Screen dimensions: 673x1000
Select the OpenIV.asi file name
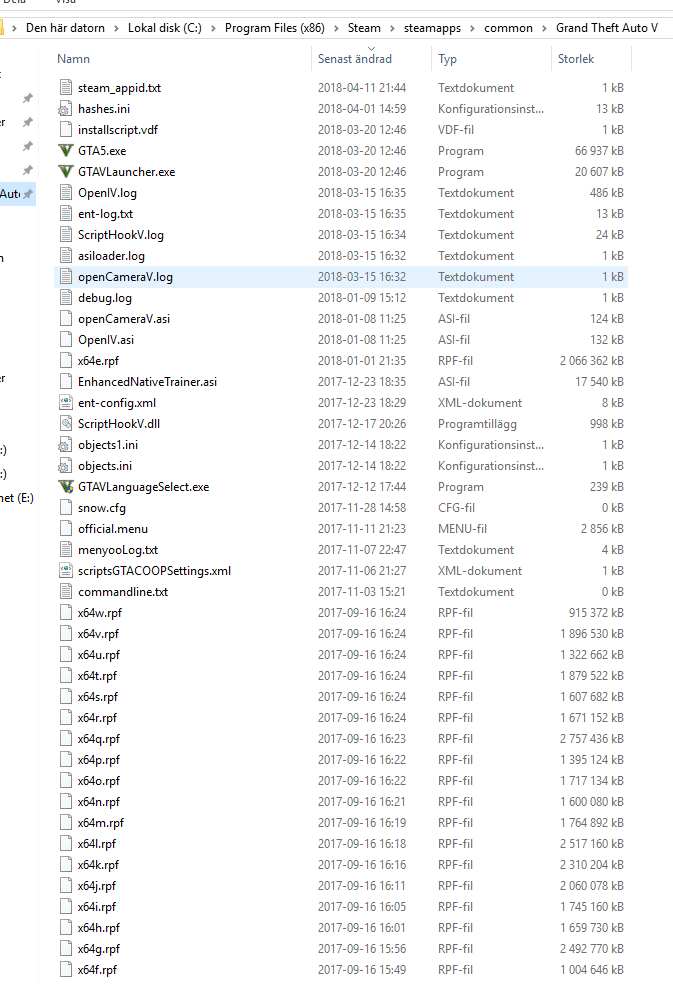tap(106, 340)
